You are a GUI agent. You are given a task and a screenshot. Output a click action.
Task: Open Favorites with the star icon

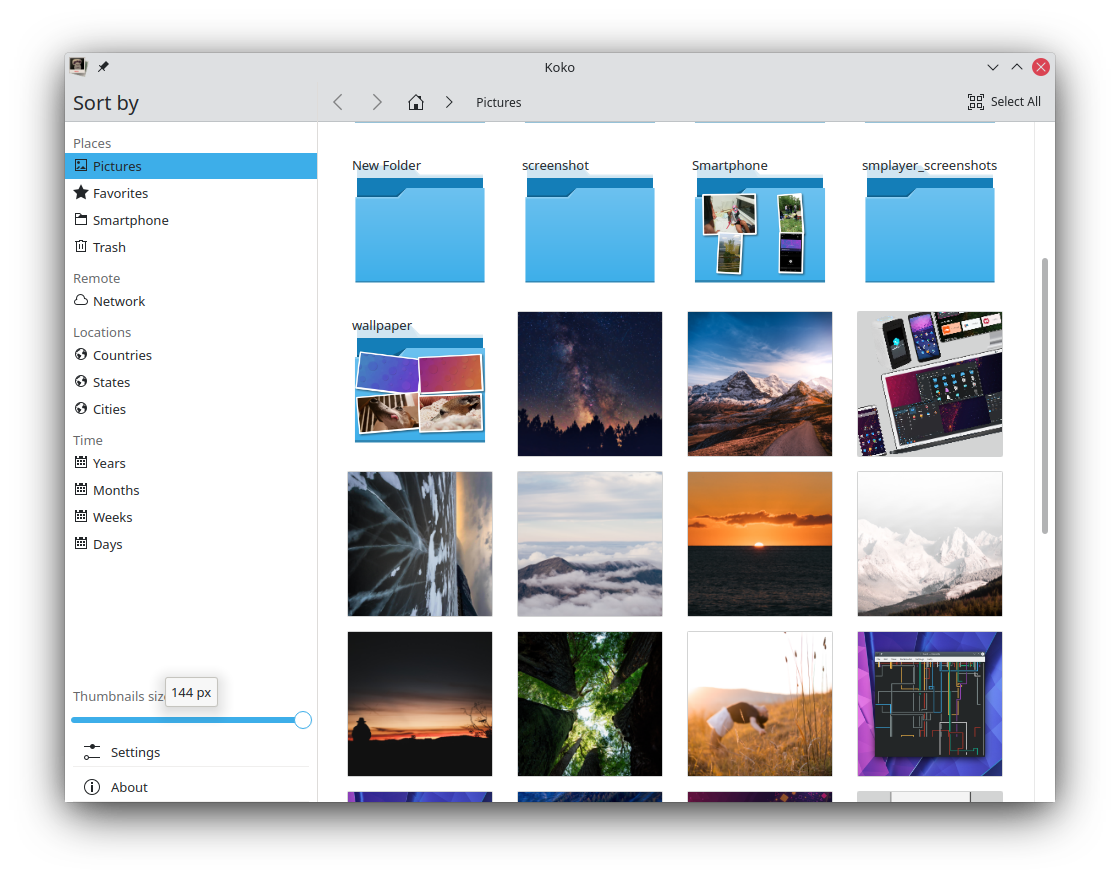[82, 193]
